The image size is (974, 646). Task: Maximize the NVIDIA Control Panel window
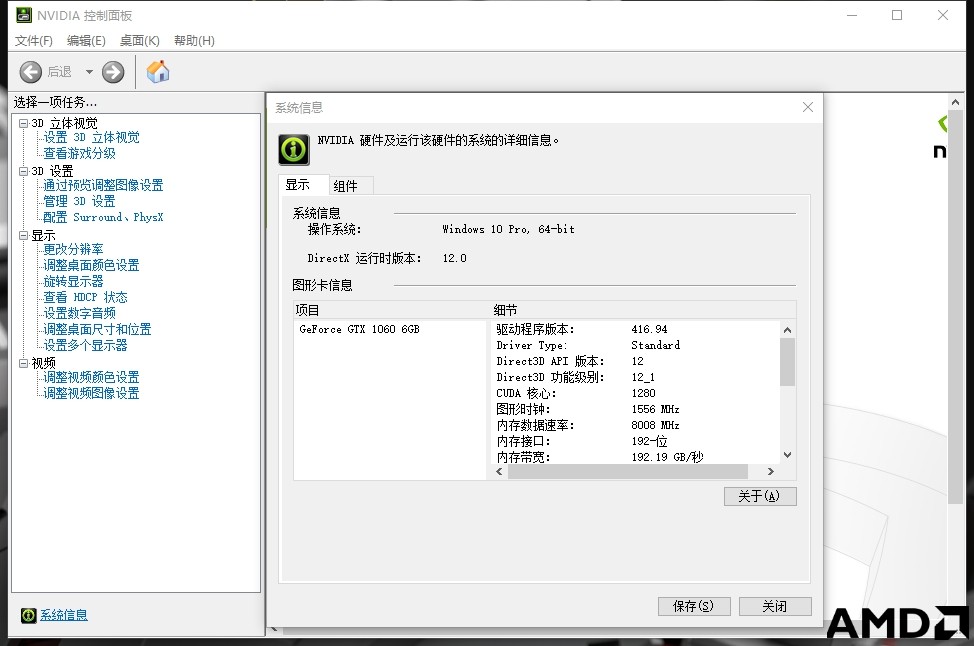[897, 15]
